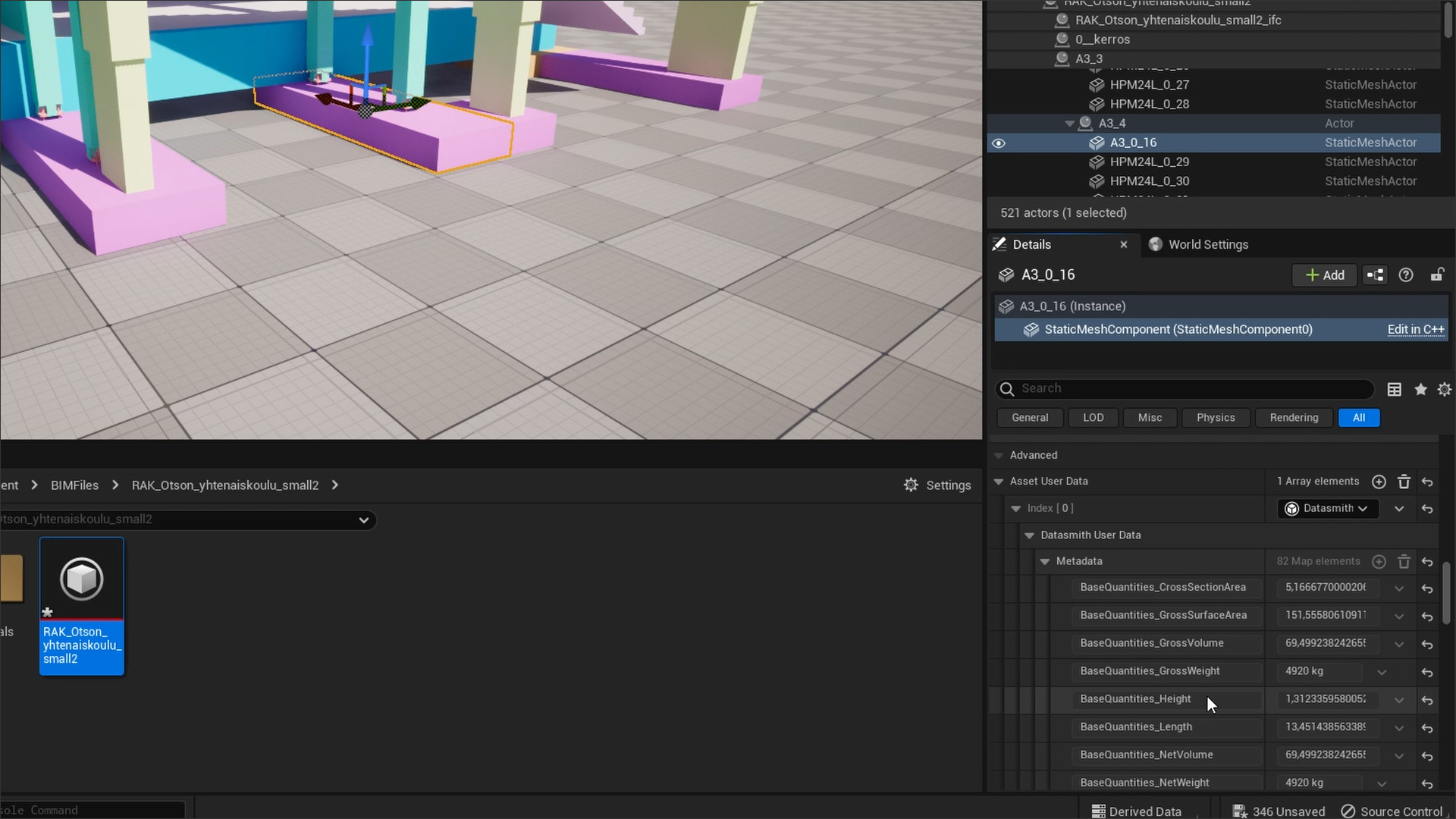Open the property matrix table icon

1394,389
